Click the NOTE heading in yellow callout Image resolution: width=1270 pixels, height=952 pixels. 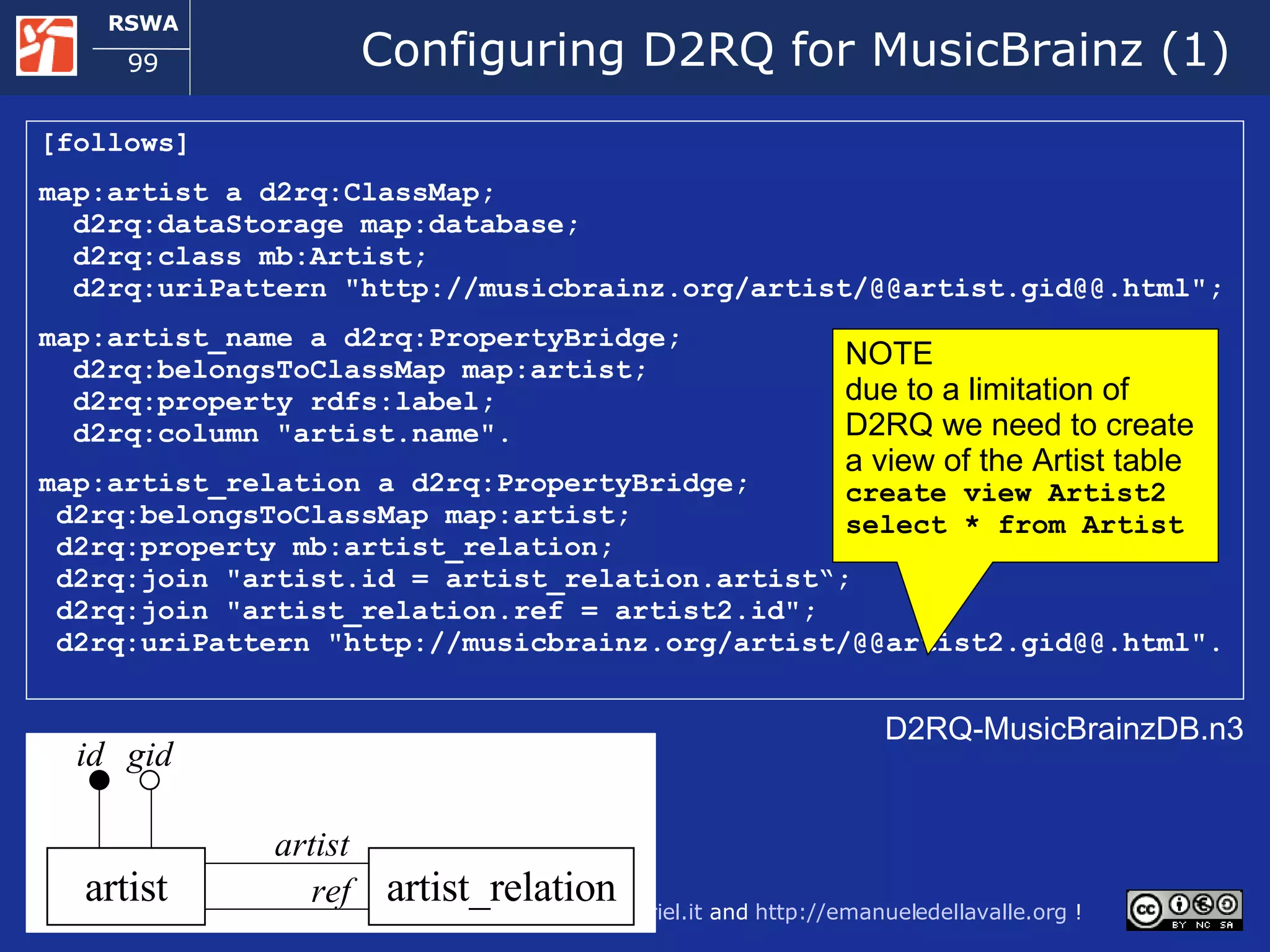(x=889, y=353)
